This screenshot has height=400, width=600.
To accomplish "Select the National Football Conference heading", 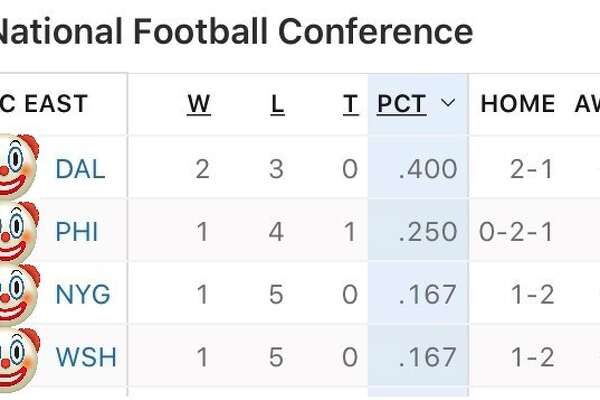I will coord(235,31).
